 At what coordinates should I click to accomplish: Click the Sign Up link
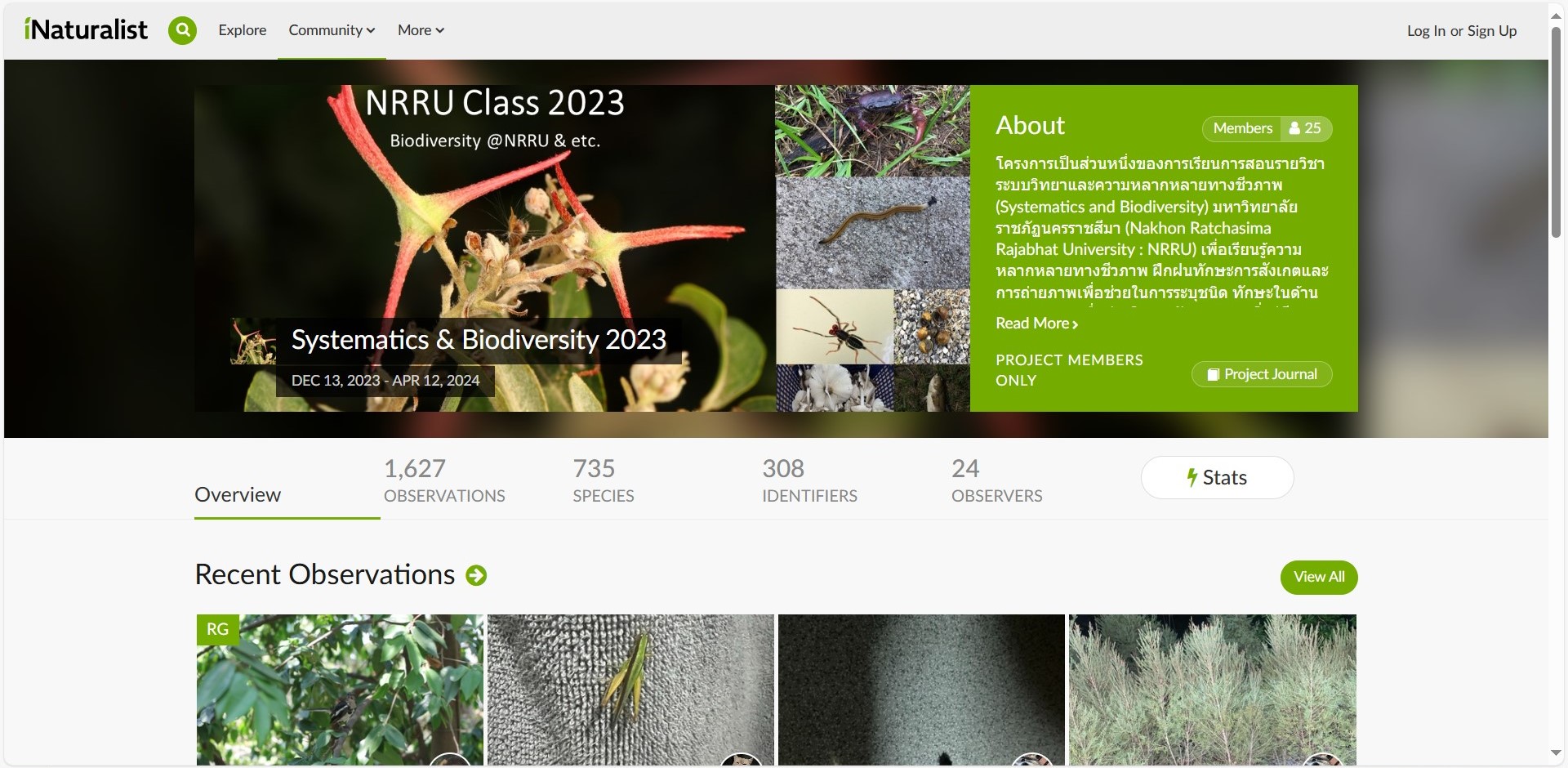1492,31
